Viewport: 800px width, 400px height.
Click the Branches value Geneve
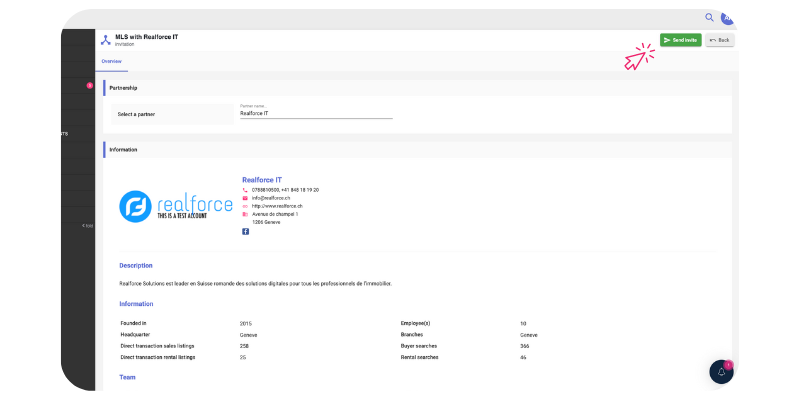529,335
